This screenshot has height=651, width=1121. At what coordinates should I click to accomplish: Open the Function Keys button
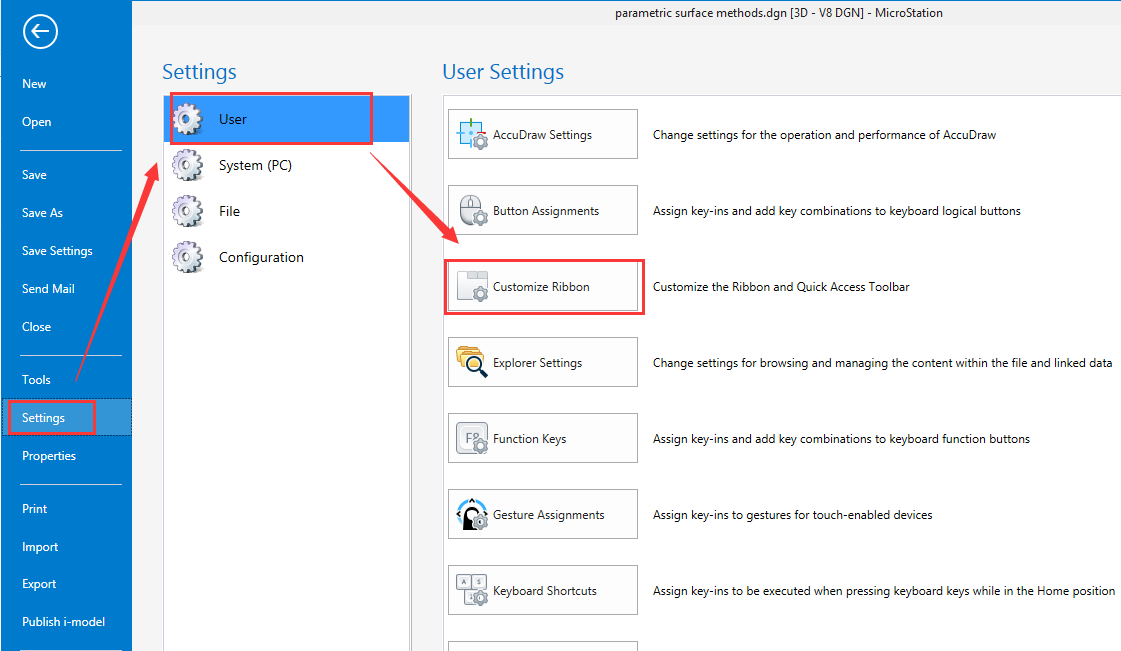tap(543, 438)
